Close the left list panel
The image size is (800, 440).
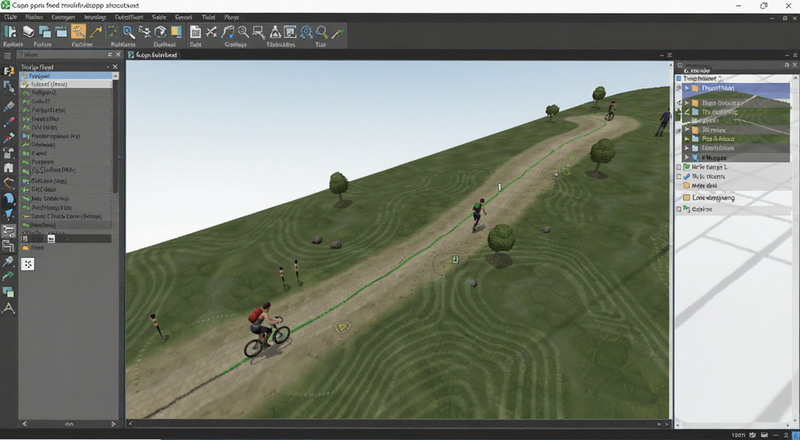coord(115,67)
